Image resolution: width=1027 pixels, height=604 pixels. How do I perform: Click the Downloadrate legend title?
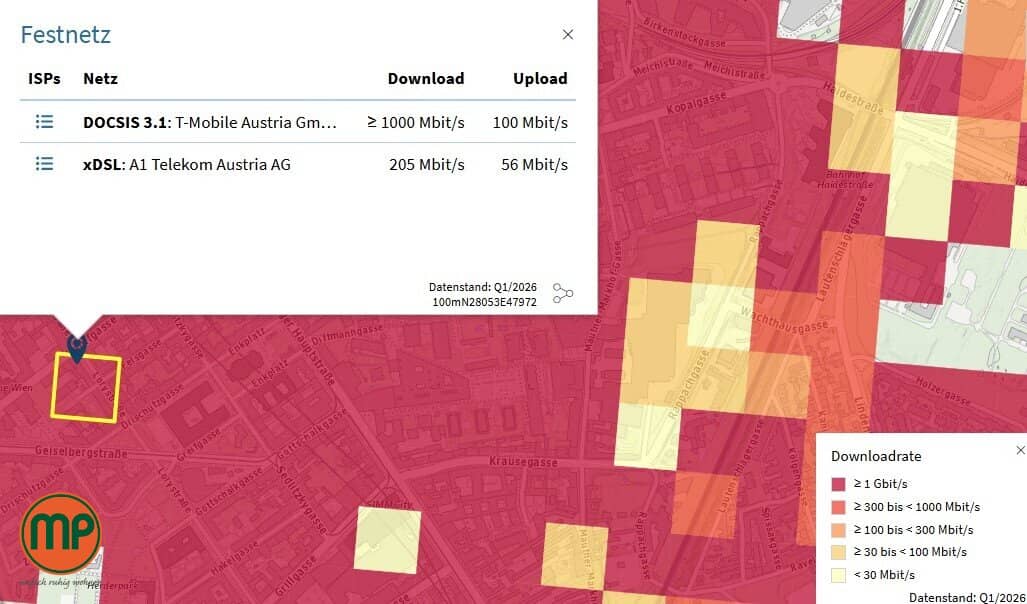click(x=876, y=456)
